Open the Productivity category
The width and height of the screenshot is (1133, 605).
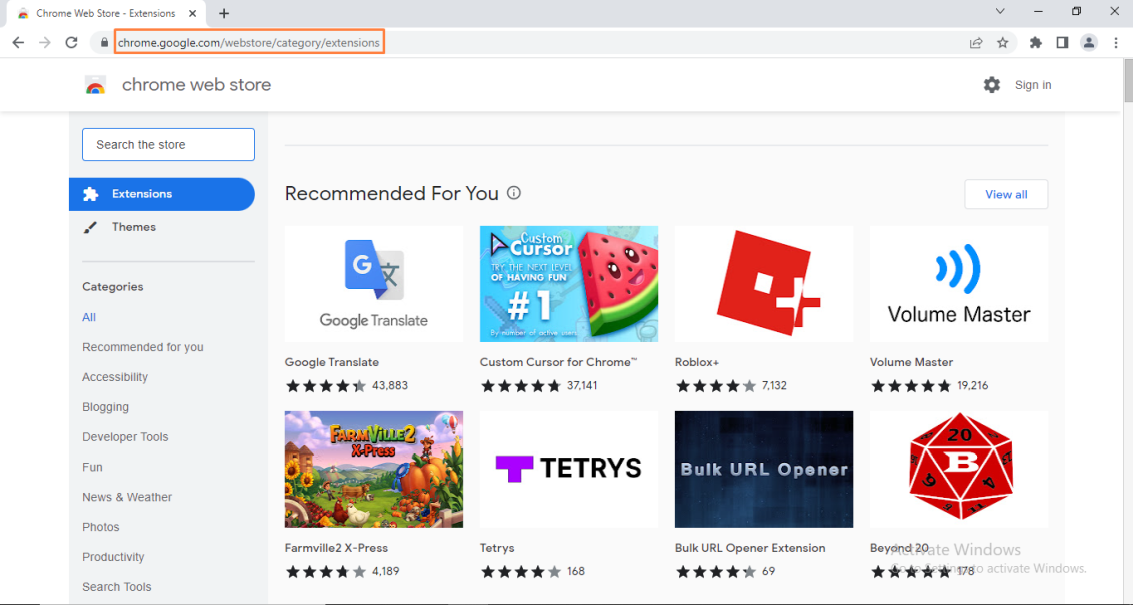pos(113,557)
